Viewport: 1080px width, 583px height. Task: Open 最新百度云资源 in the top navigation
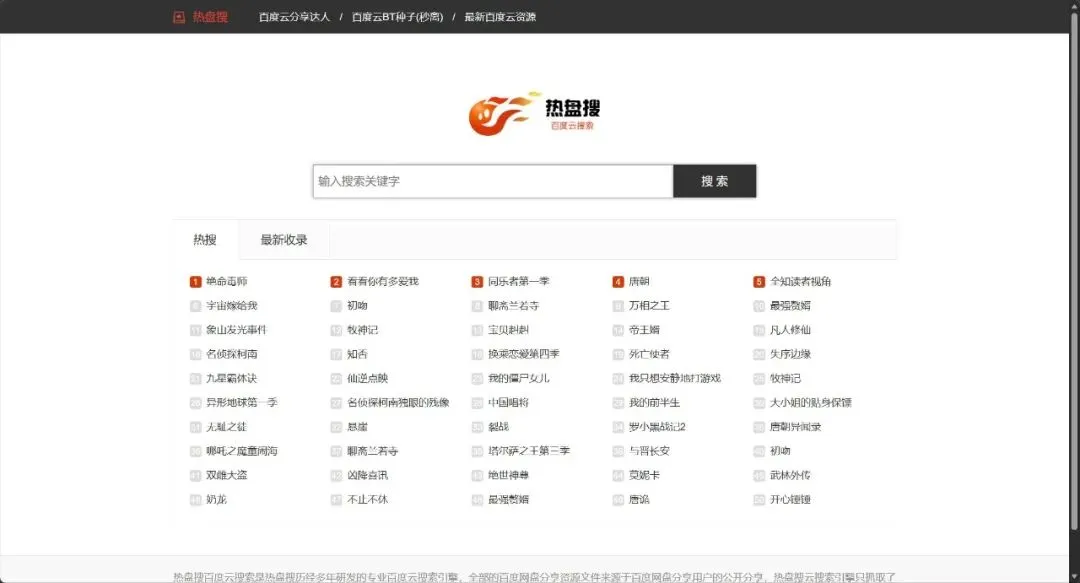pyautogui.click(x=500, y=17)
